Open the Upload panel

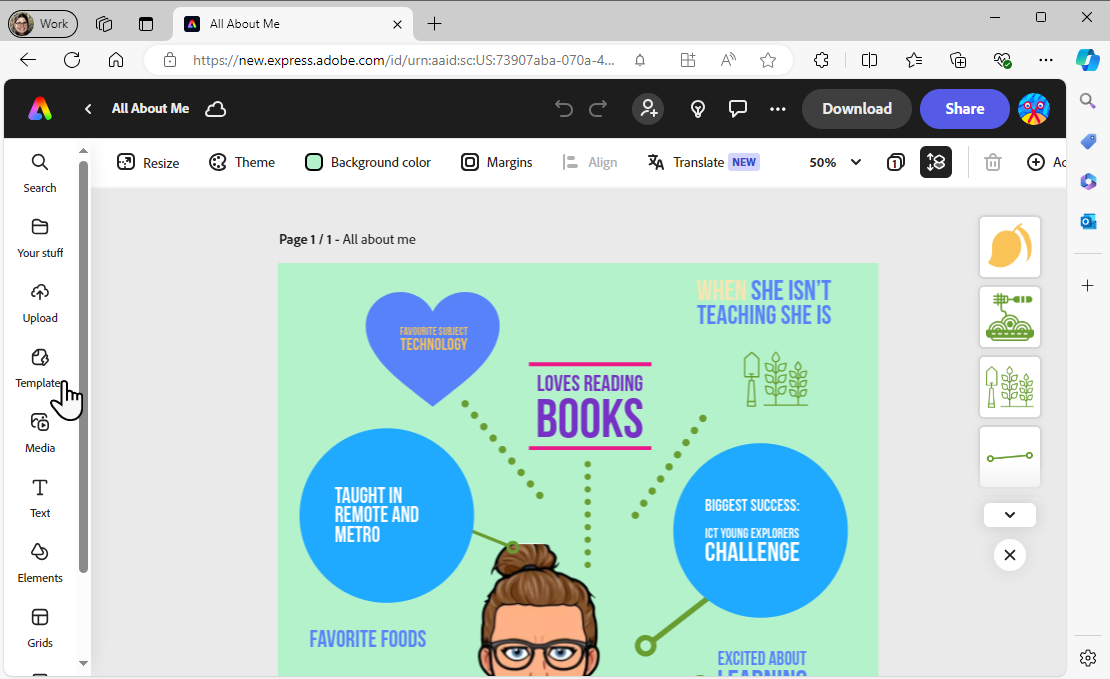(x=40, y=304)
